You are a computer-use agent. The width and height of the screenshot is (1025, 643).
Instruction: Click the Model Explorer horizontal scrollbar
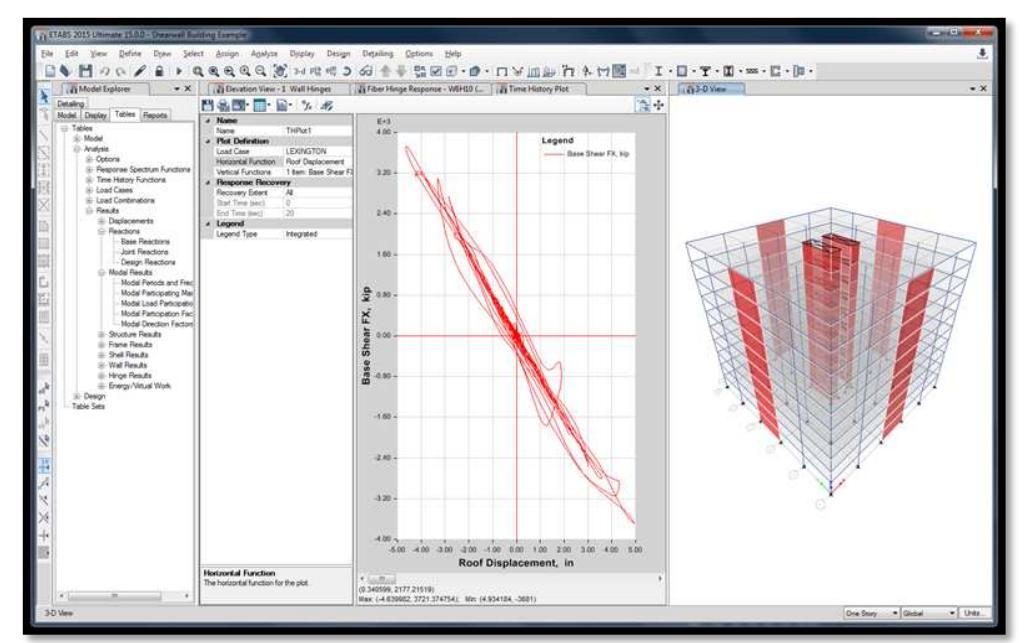(x=124, y=596)
